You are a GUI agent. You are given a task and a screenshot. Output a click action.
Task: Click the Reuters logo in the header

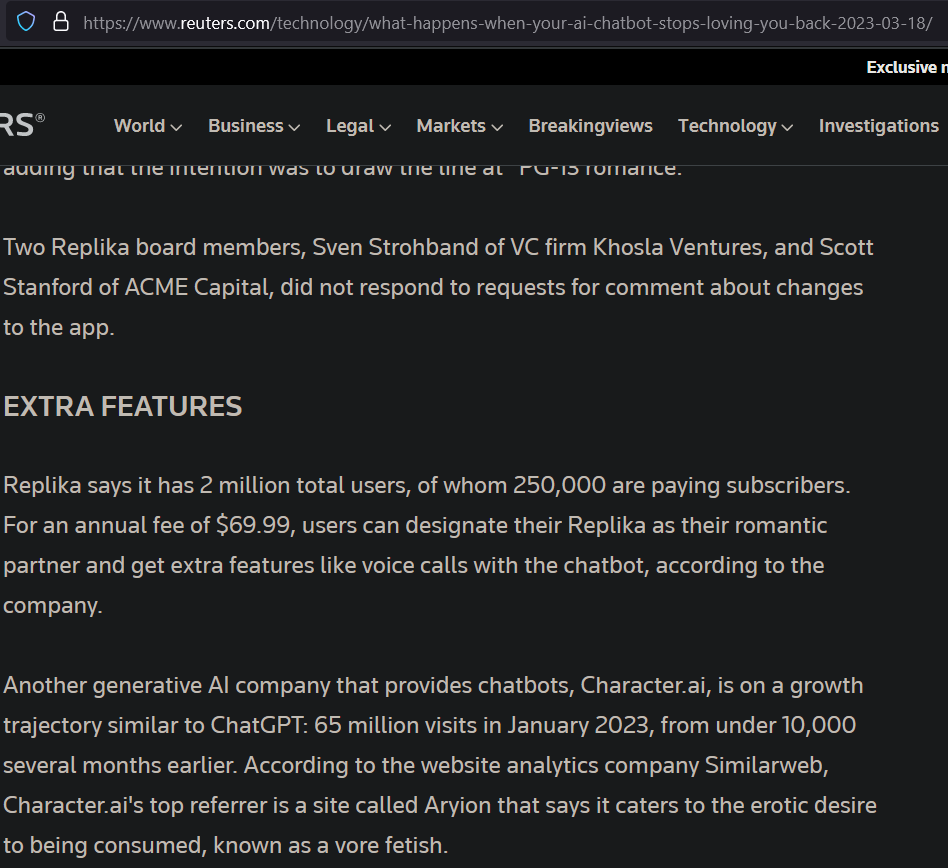click(x=22, y=125)
